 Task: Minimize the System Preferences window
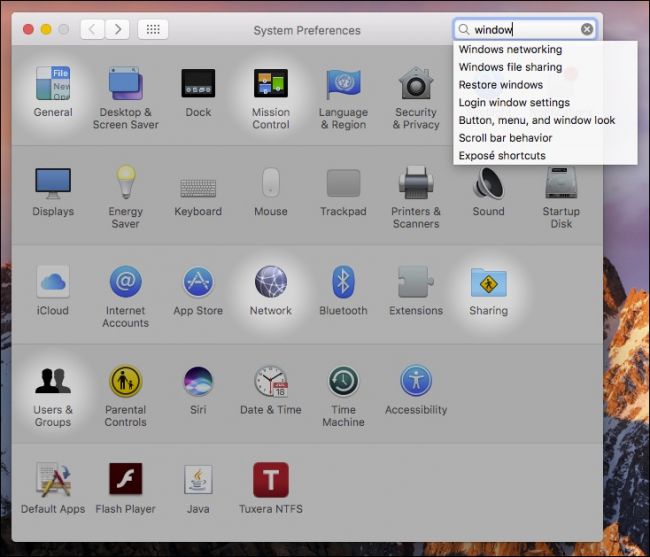point(46,29)
